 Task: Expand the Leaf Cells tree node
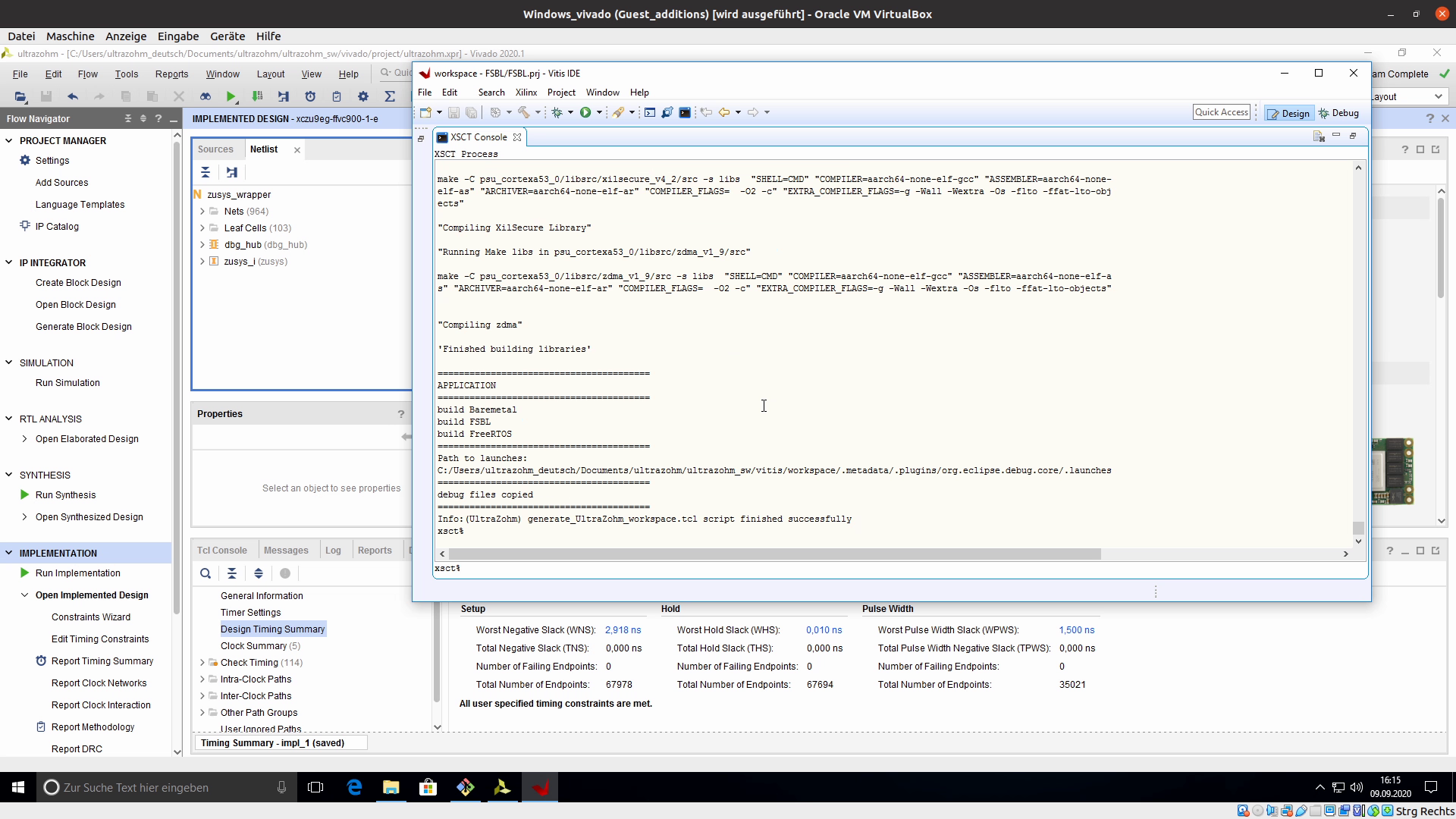click(201, 228)
